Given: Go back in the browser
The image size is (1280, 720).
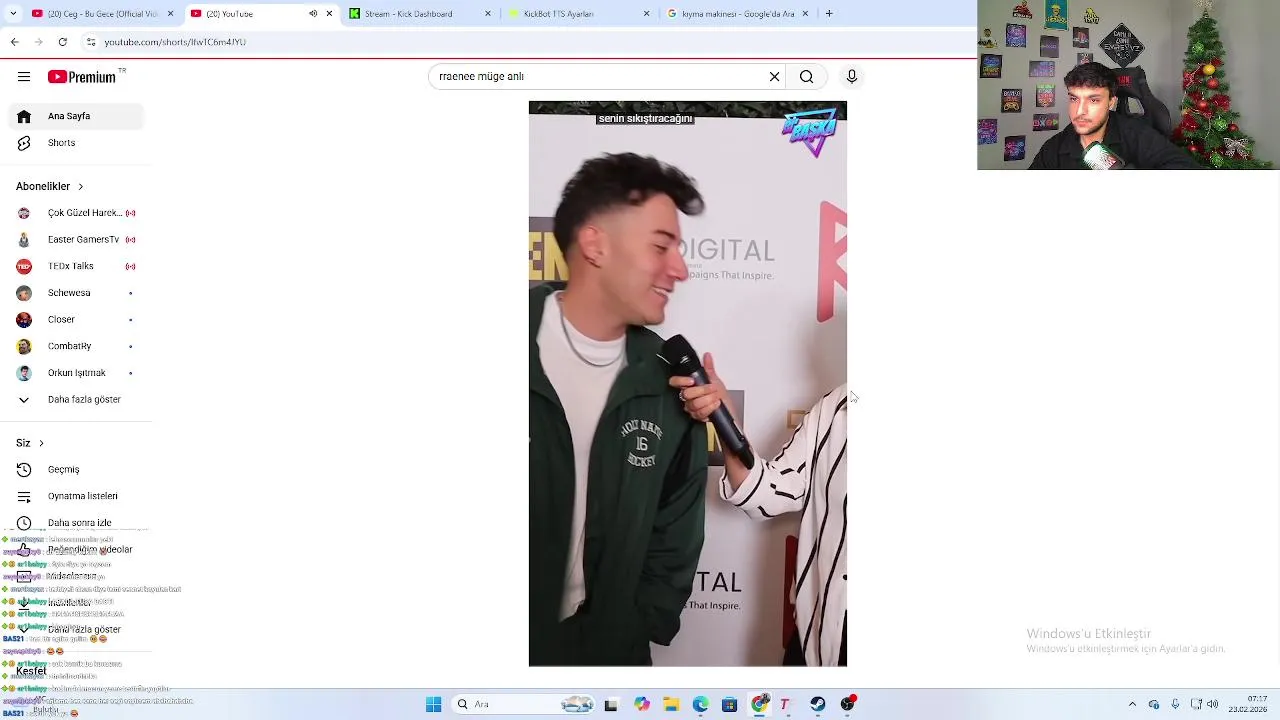Looking at the screenshot, I should click(14, 42).
